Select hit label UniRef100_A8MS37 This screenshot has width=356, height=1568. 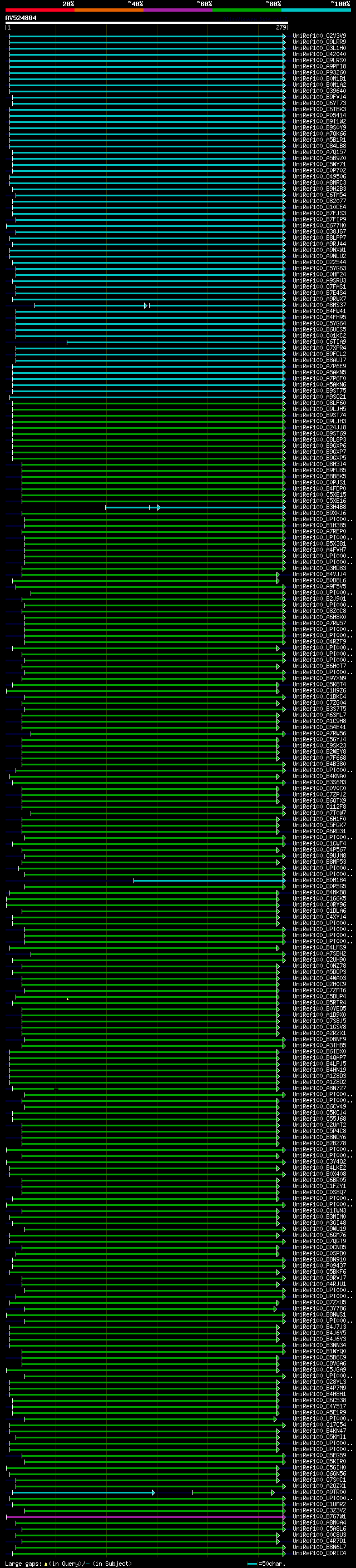319,305
